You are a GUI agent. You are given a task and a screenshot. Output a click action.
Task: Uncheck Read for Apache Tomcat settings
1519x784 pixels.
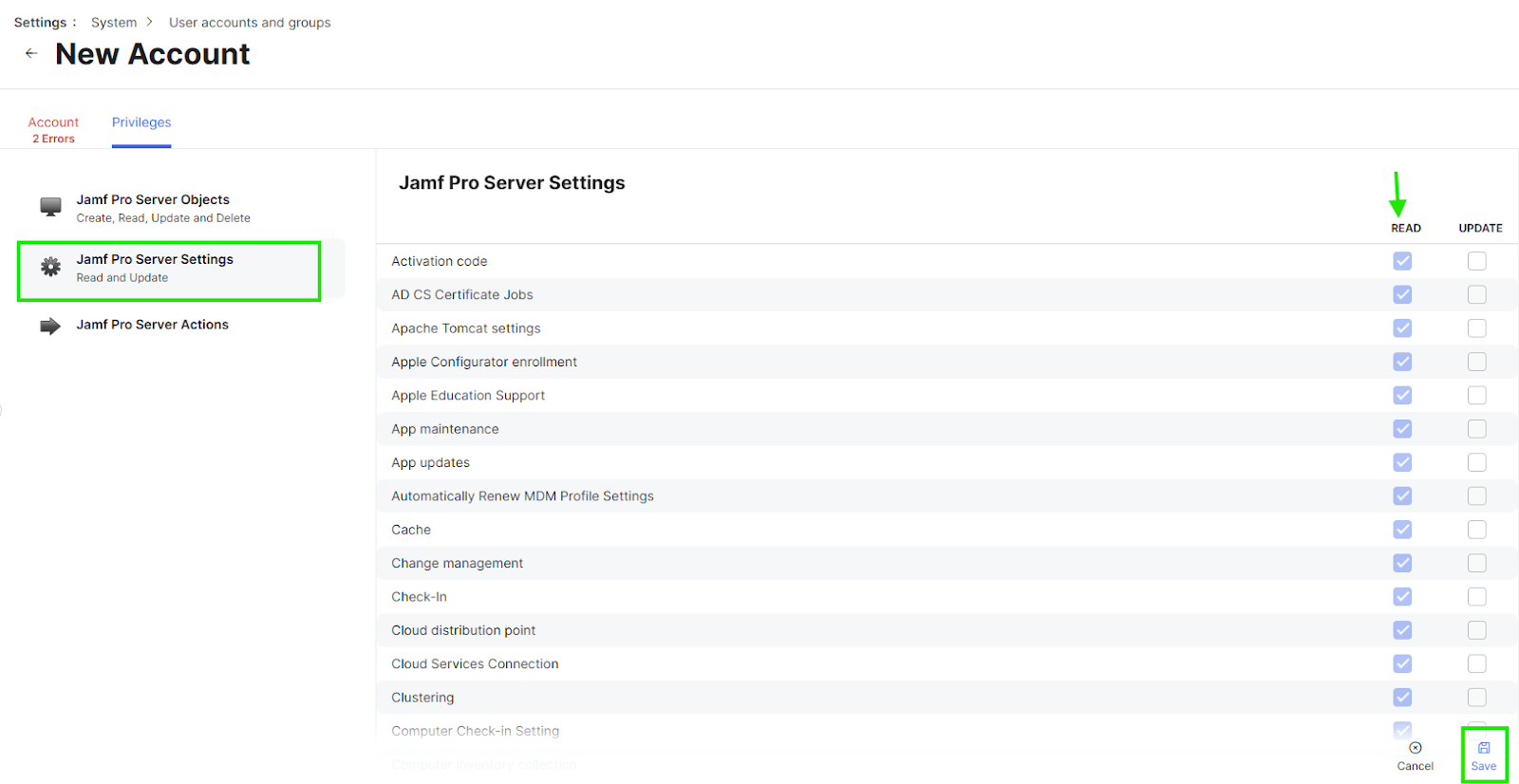pyautogui.click(x=1402, y=328)
